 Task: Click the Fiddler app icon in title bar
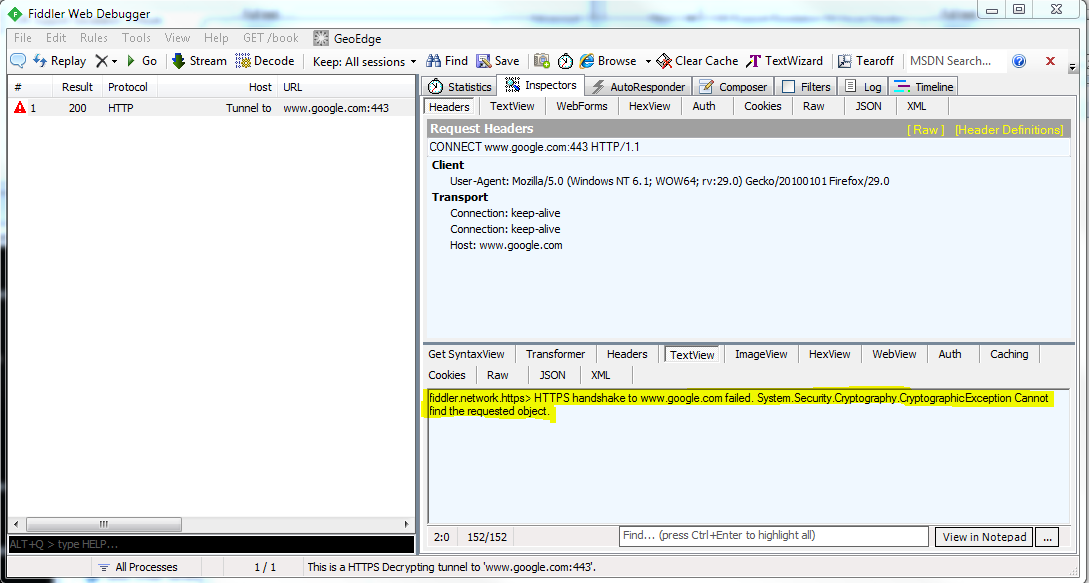[15, 14]
